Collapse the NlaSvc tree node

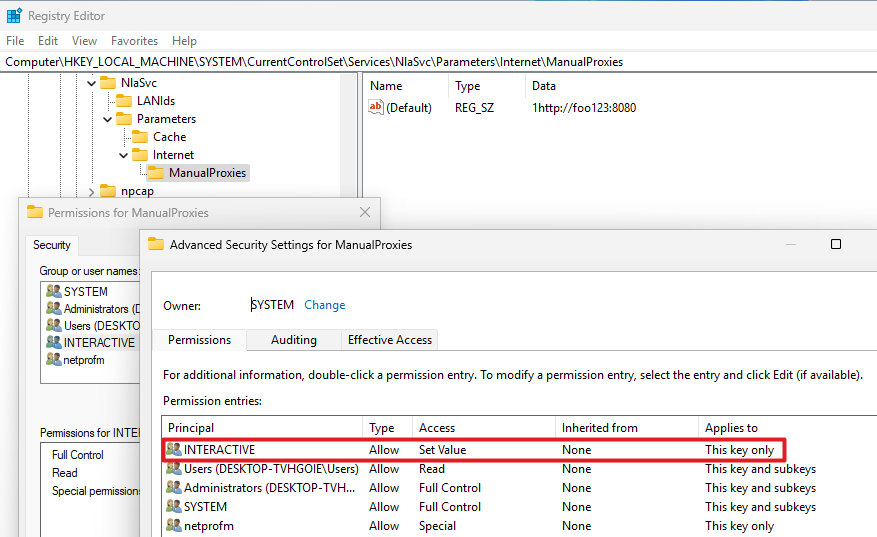coord(92,83)
